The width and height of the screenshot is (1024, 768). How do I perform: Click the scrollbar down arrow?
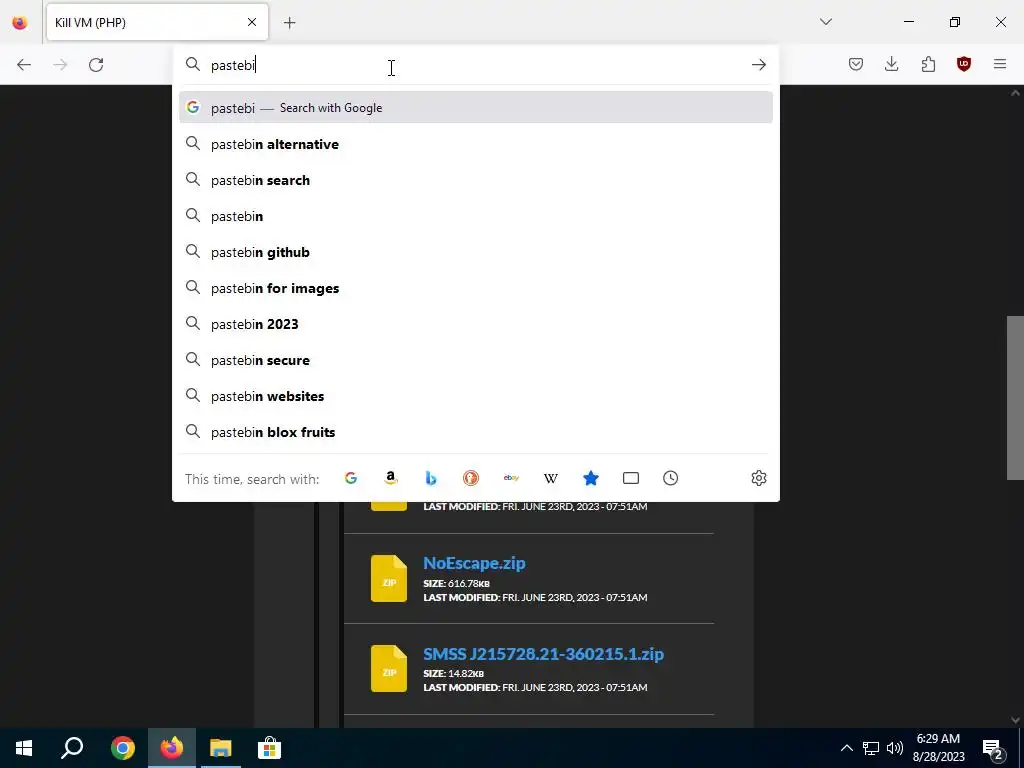(x=1015, y=720)
